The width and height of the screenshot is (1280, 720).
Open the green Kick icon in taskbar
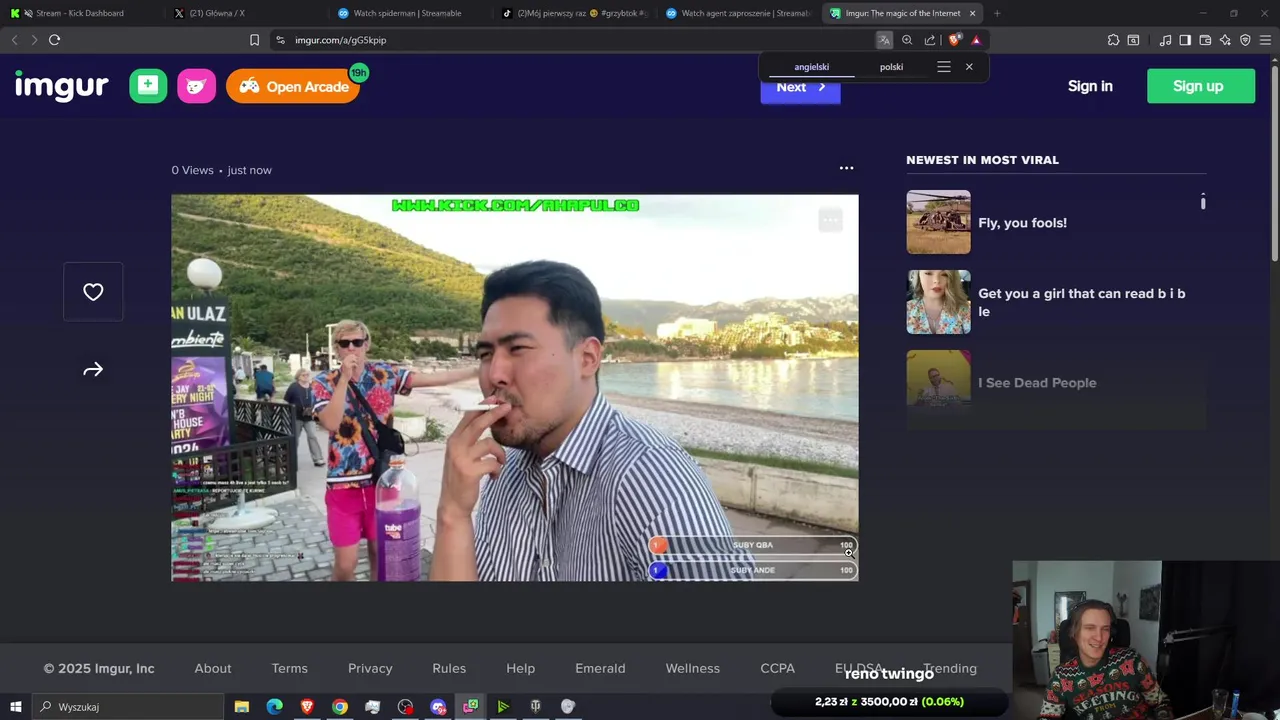(503, 707)
